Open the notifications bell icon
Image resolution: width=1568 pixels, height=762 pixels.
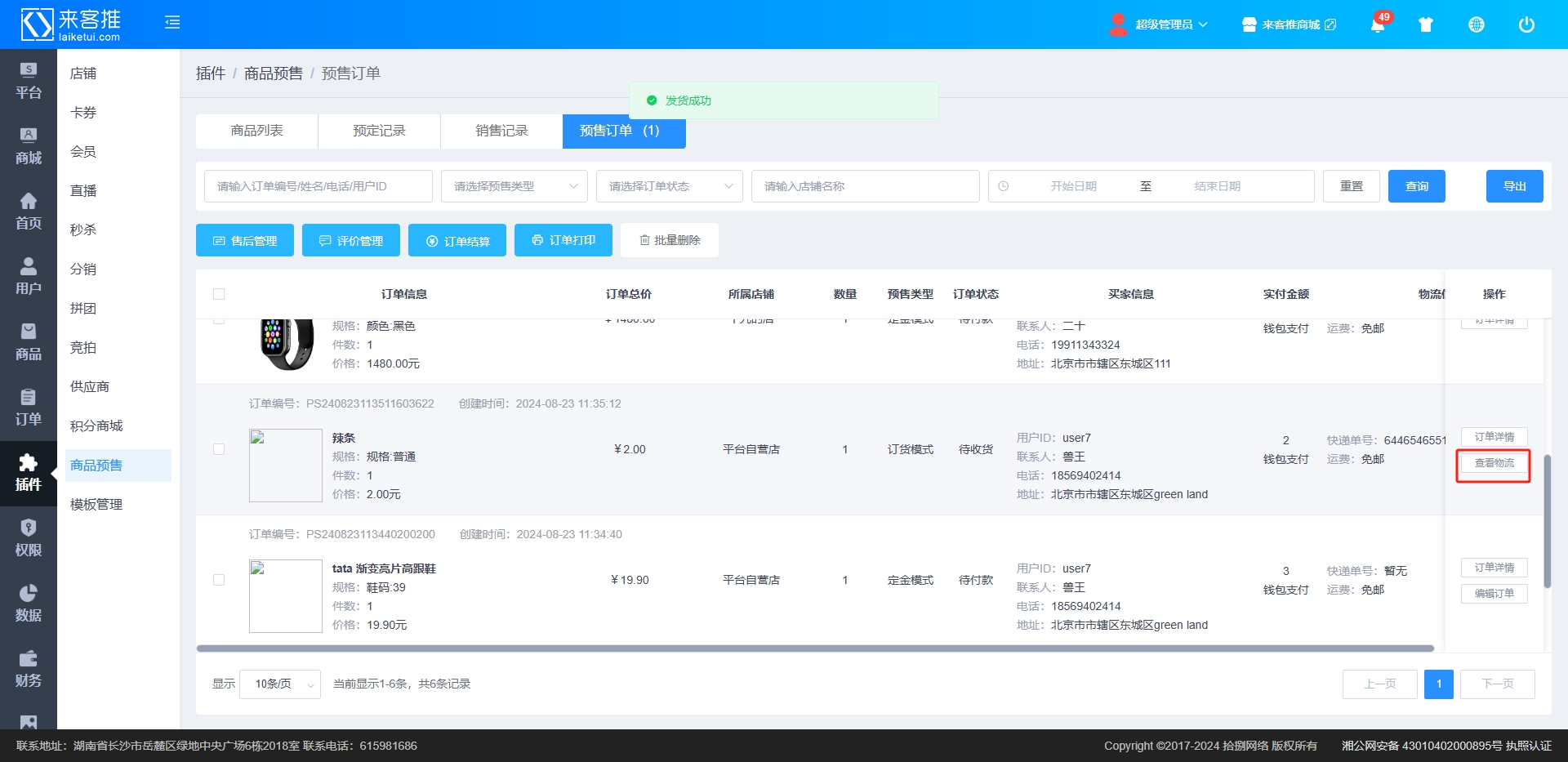coord(1378,25)
